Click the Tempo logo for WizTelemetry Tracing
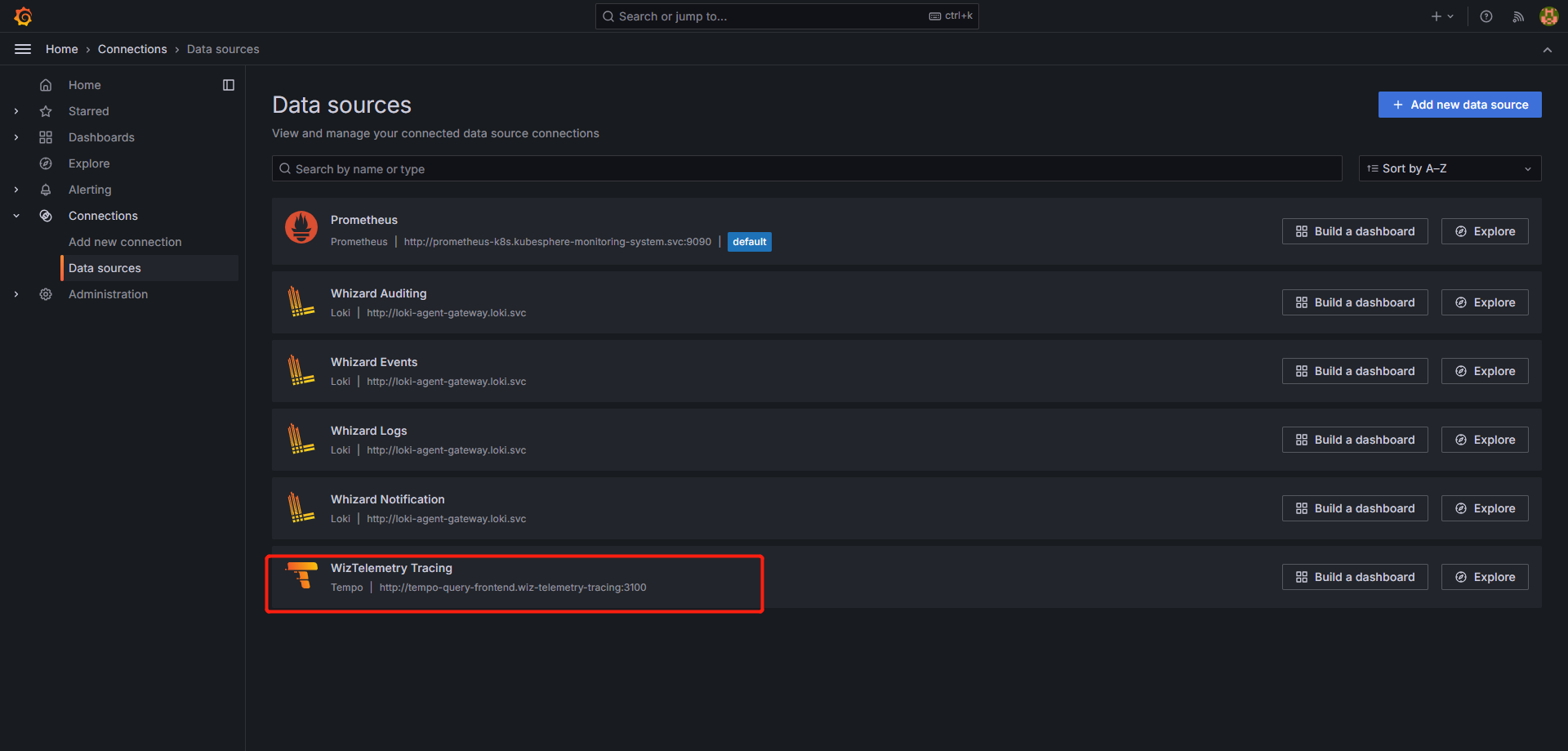Viewport: 1568px width, 751px height. coord(301,576)
